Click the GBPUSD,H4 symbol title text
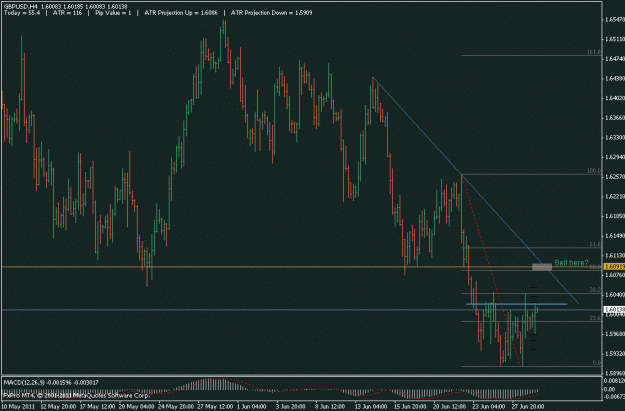This screenshot has width=625, height=411. [x=21, y=7]
